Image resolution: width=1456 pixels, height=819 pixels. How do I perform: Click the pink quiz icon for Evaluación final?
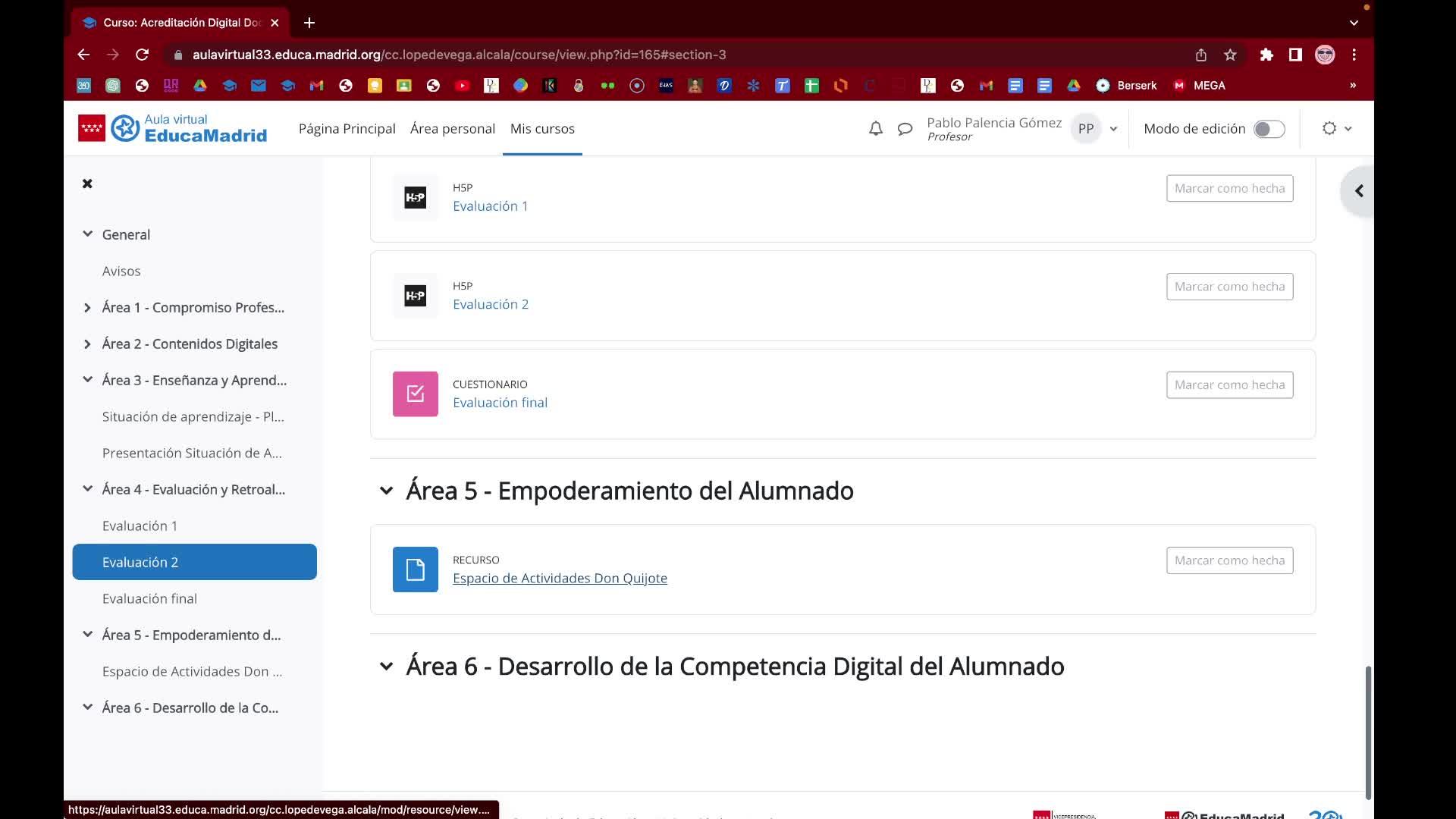415,394
